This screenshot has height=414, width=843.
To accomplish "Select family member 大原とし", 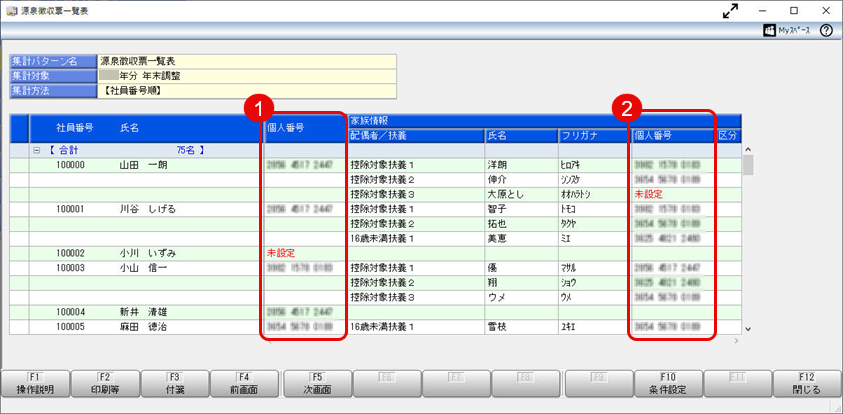I will coord(505,194).
